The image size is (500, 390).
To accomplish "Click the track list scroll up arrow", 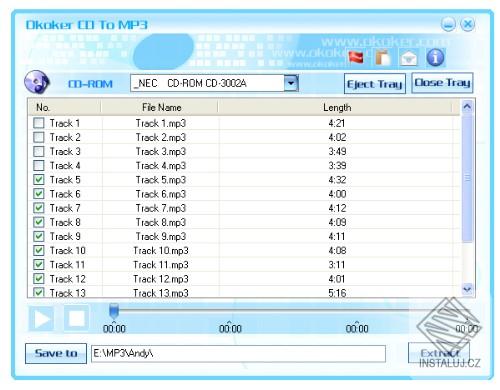I will pos(467,107).
